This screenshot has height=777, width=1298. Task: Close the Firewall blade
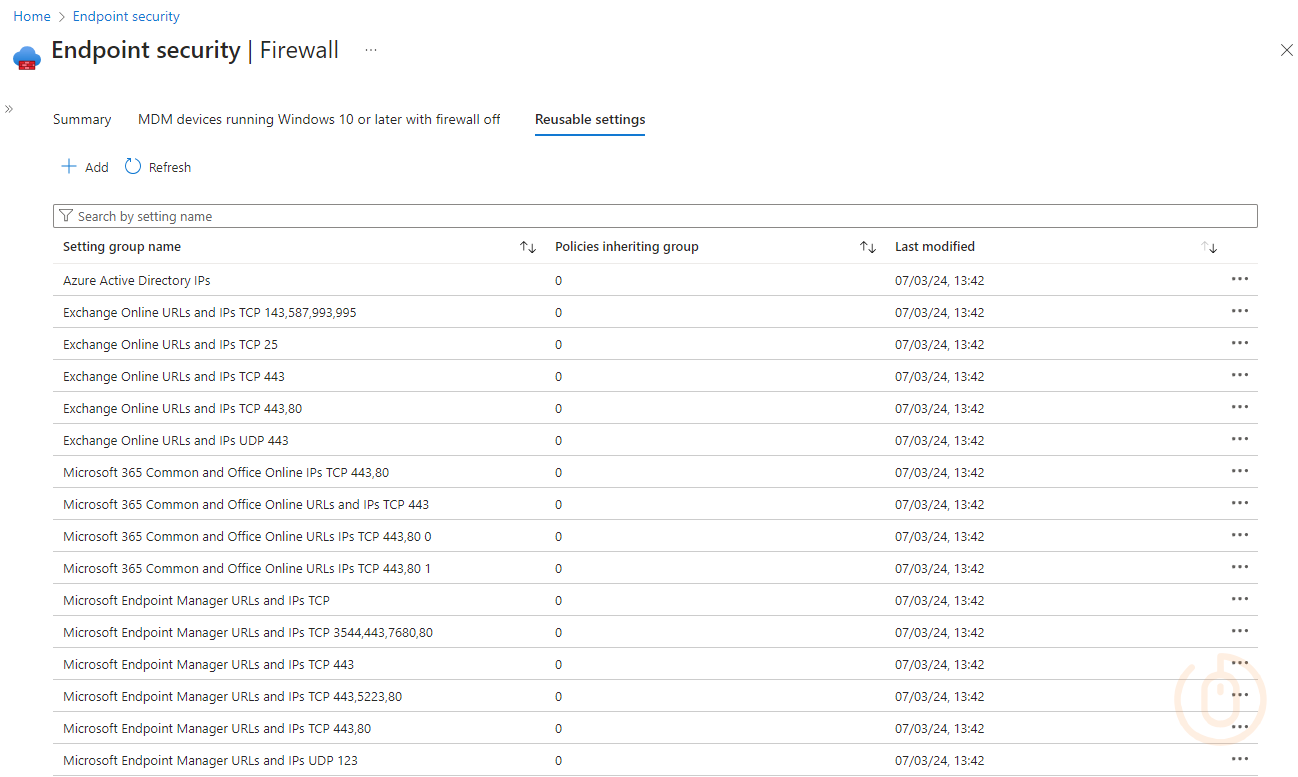coord(1287,50)
